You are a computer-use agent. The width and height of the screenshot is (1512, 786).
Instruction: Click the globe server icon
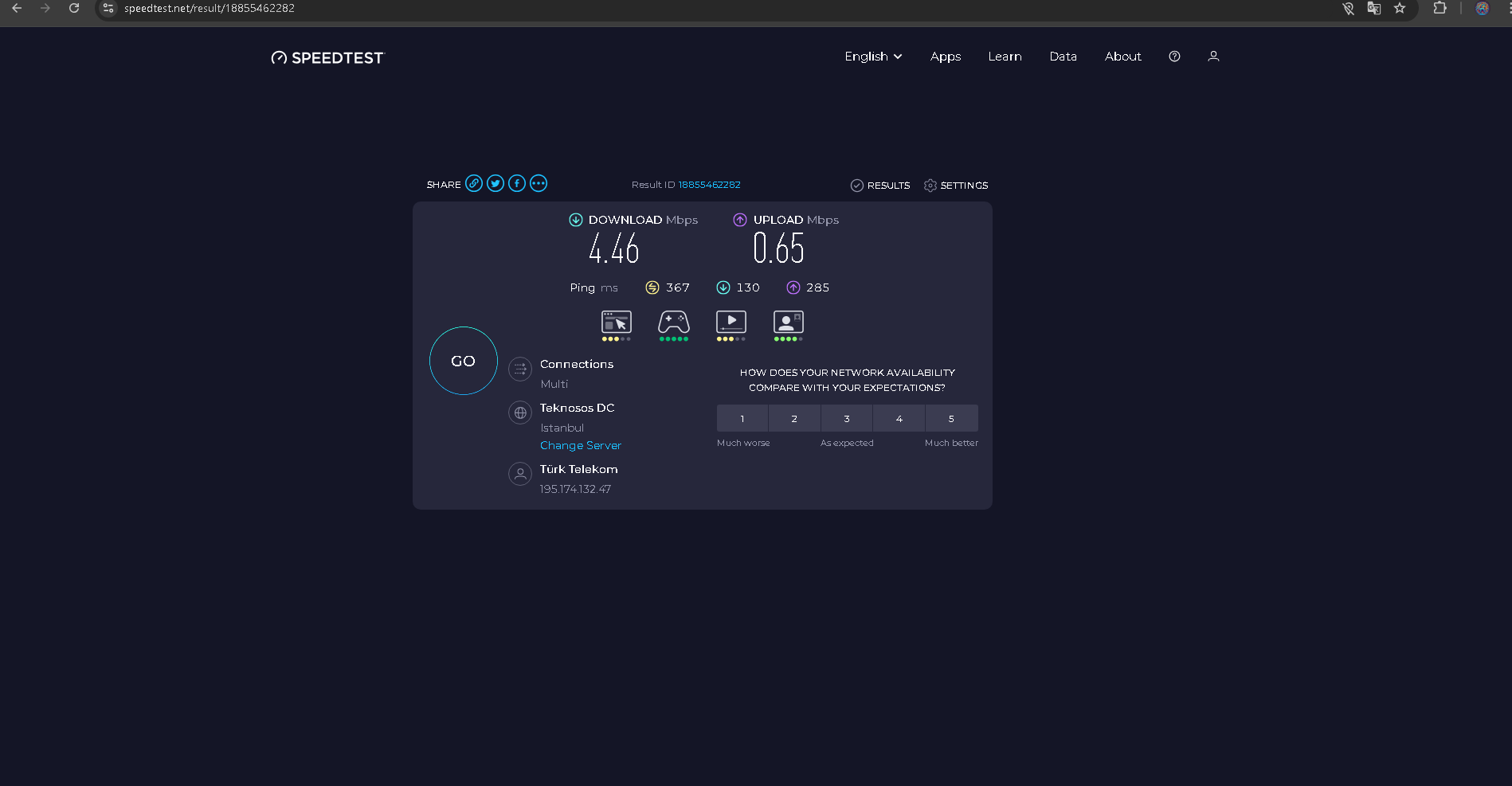pyautogui.click(x=520, y=413)
